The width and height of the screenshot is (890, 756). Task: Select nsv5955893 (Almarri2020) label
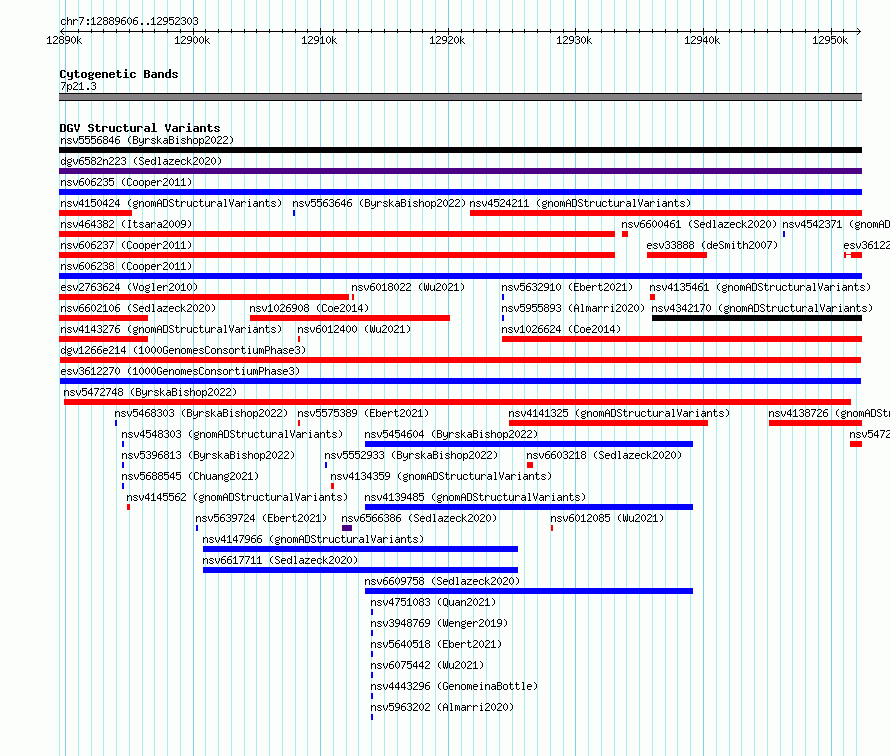[573, 308]
